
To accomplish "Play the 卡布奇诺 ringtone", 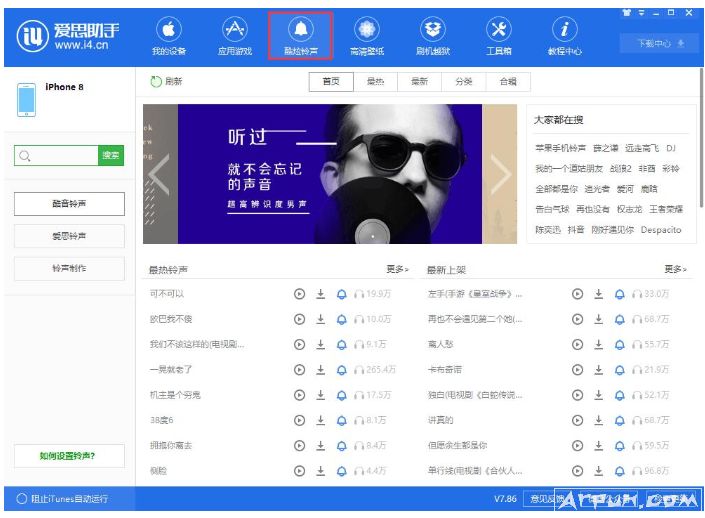I will point(577,370).
